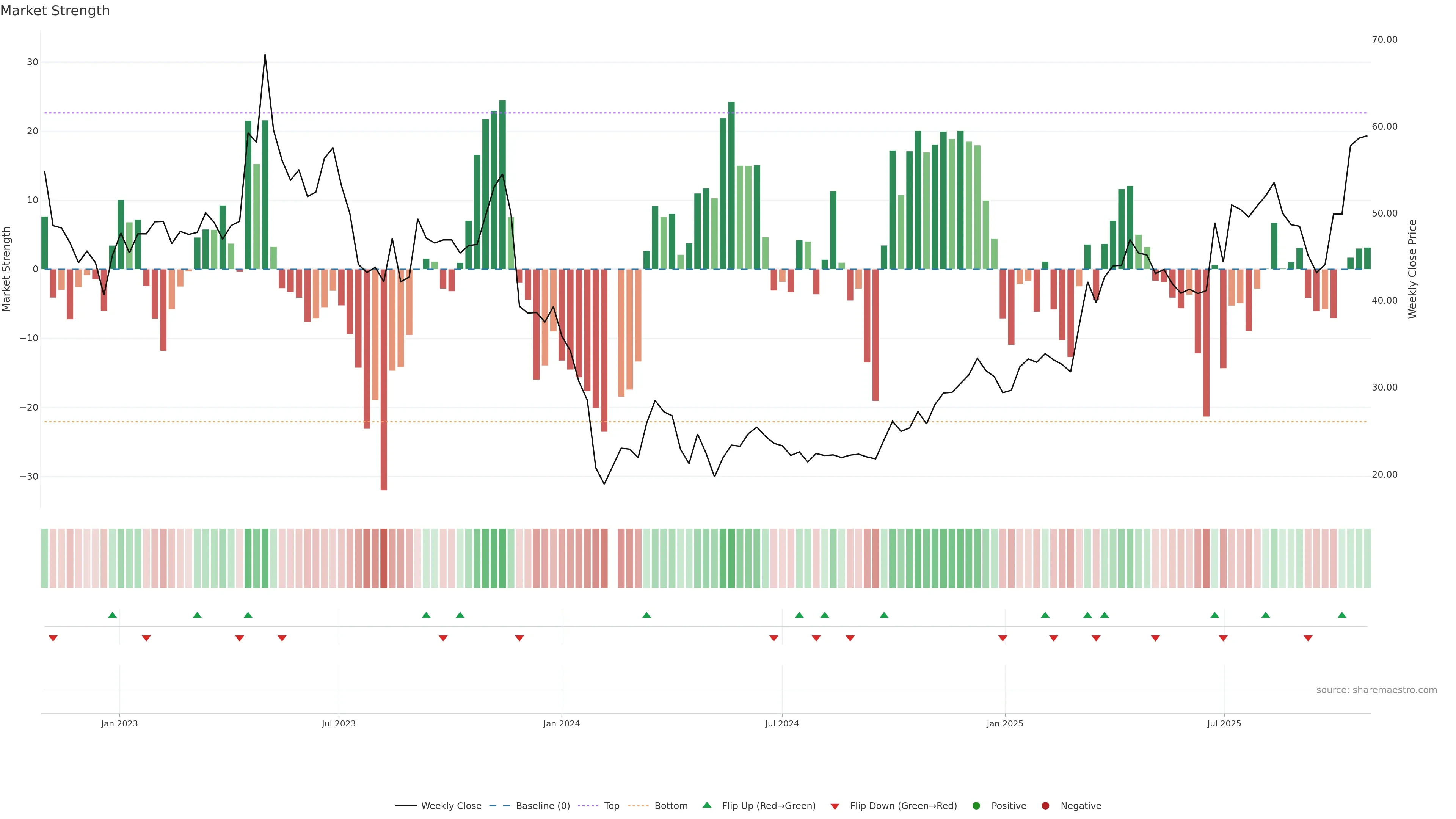Click the Flip Up green triangle legend icon
Viewport: 1456px width, 819px height.
click(x=706, y=805)
